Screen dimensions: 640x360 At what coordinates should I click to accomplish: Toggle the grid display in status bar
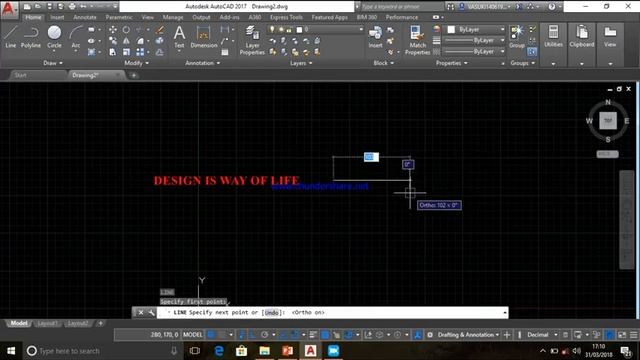(x=211, y=335)
